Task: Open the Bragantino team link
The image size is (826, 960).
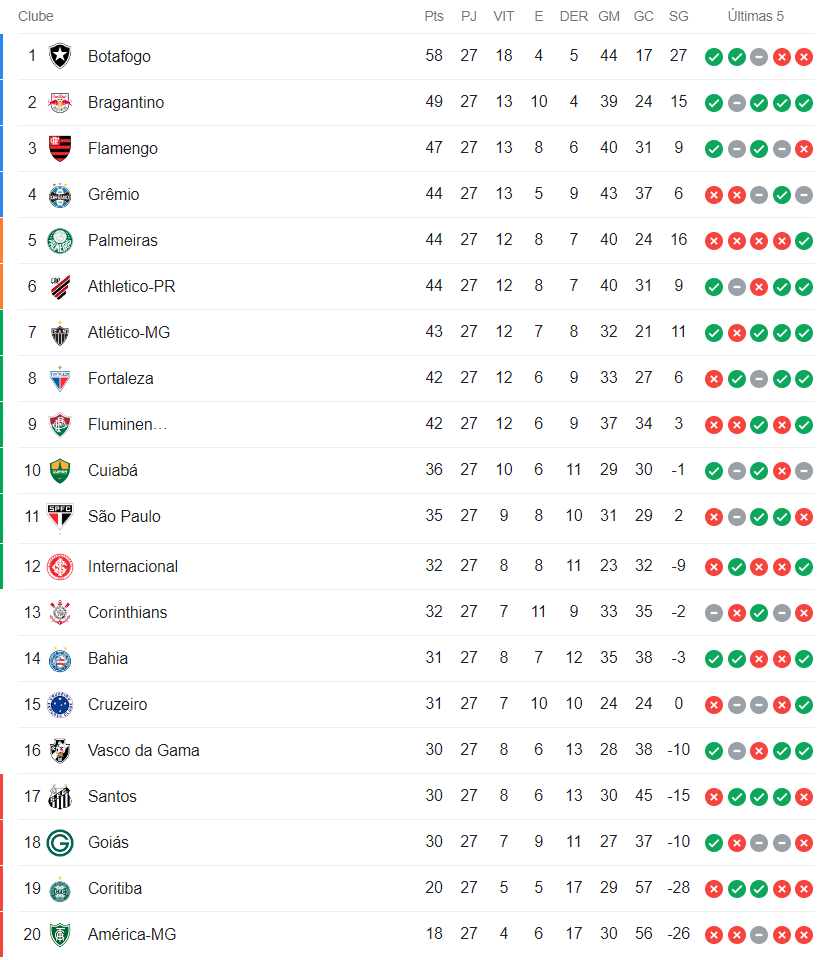Action: click(126, 102)
